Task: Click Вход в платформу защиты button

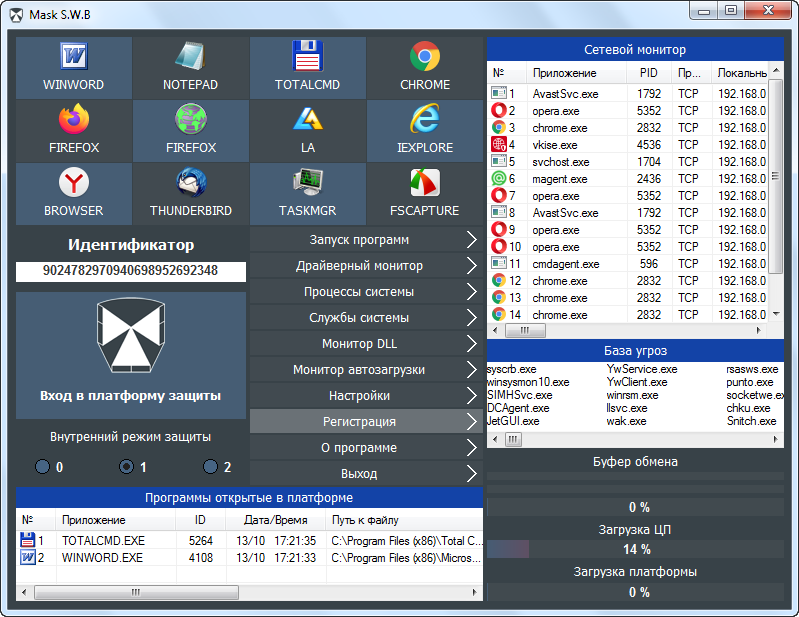Action: click(131, 355)
